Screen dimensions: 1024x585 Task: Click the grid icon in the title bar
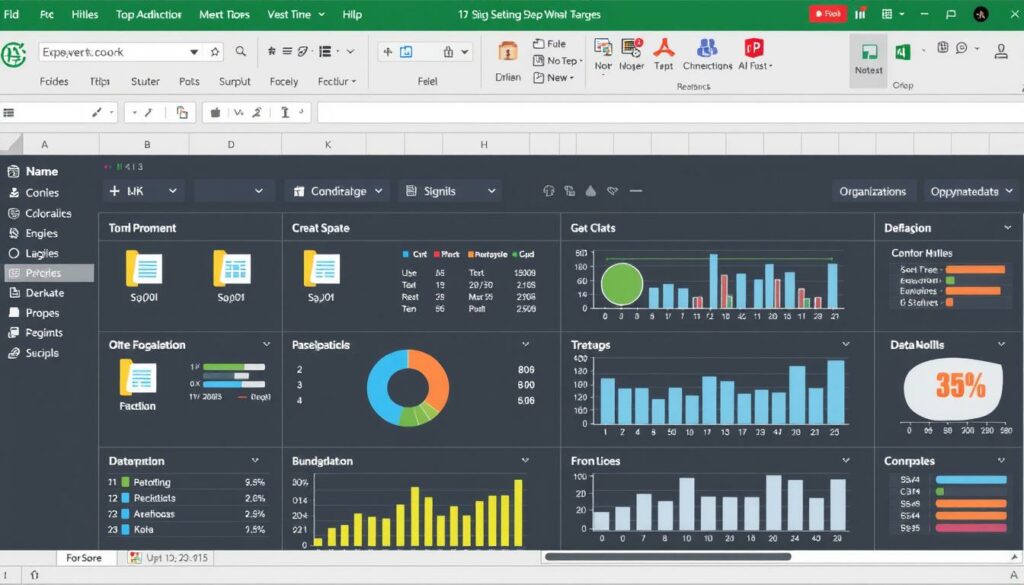click(x=887, y=14)
